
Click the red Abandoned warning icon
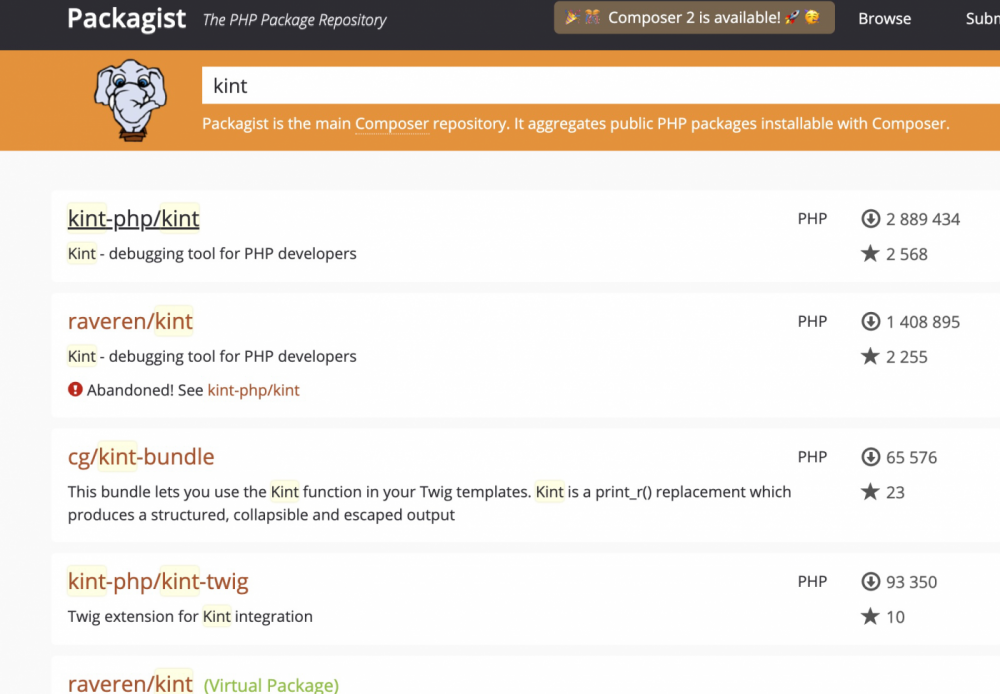pyautogui.click(x=75, y=389)
